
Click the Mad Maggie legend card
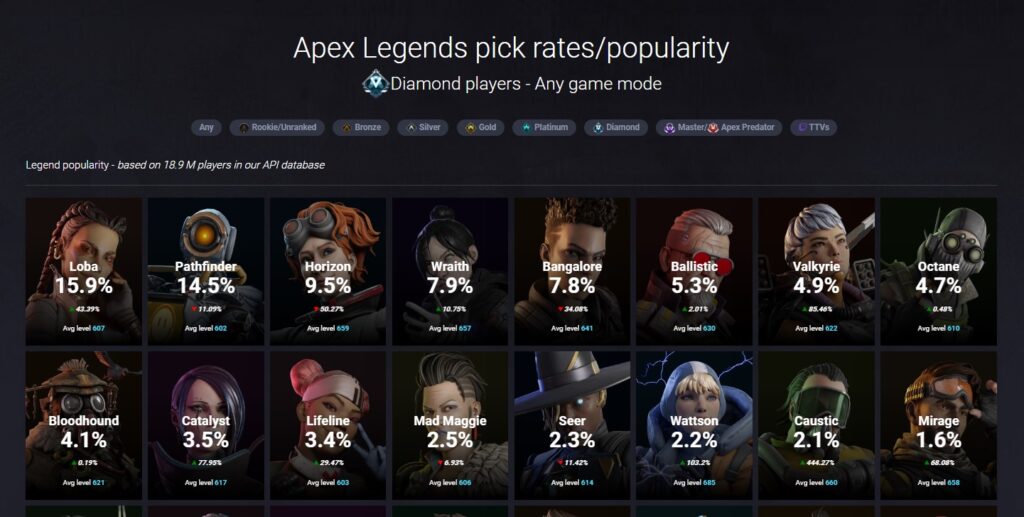click(x=450, y=426)
